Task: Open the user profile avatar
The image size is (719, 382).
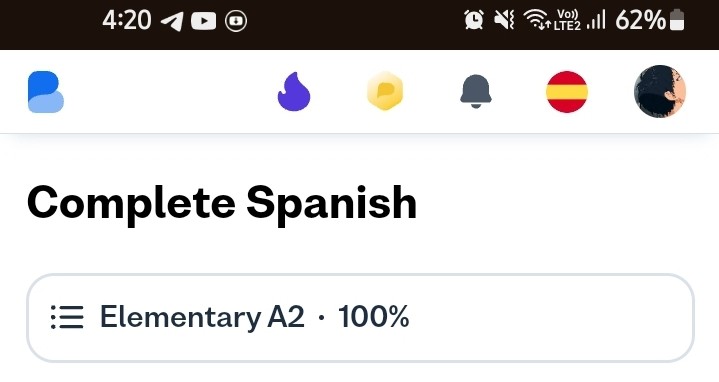Action: [660, 91]
